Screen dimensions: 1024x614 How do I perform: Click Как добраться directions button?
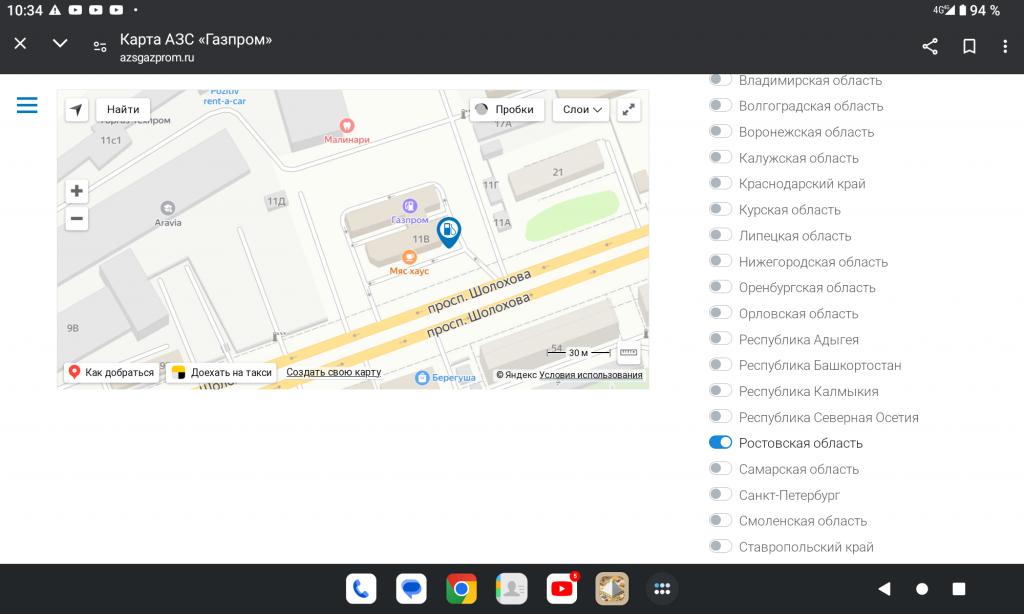[112, 372]
